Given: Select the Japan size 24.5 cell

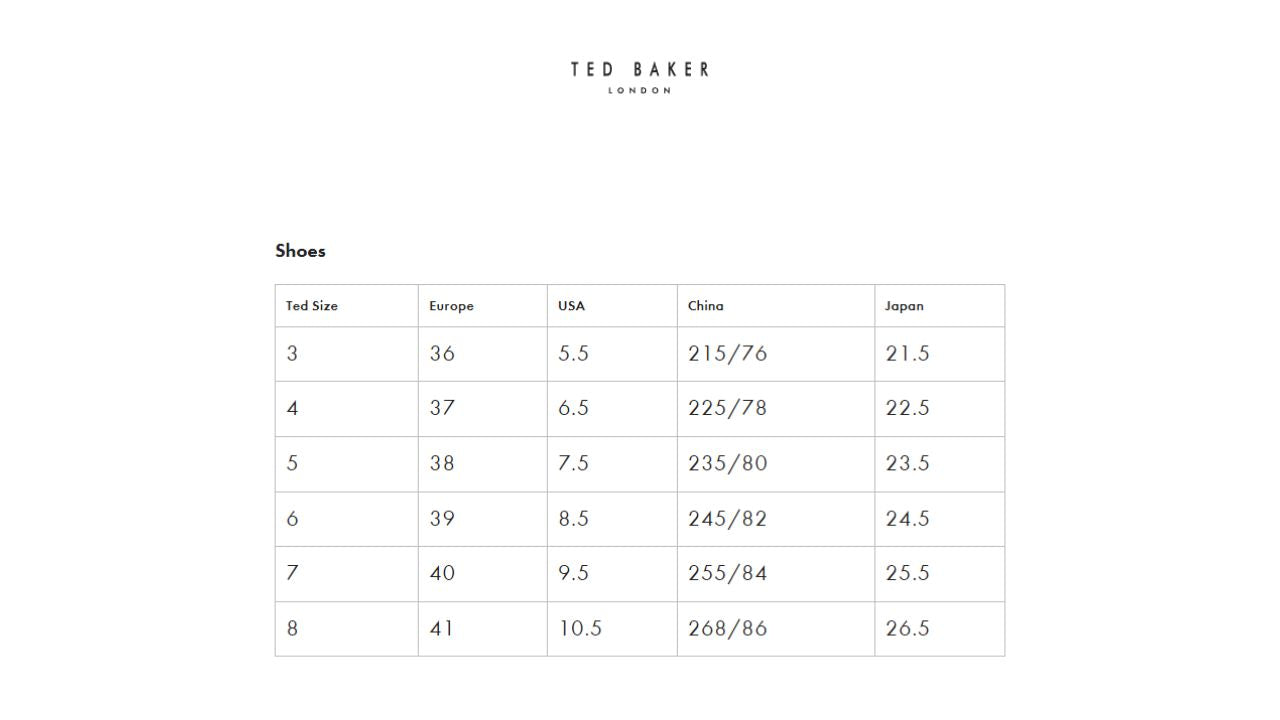Looking at the screenshot, I should [x=907, y=518].
